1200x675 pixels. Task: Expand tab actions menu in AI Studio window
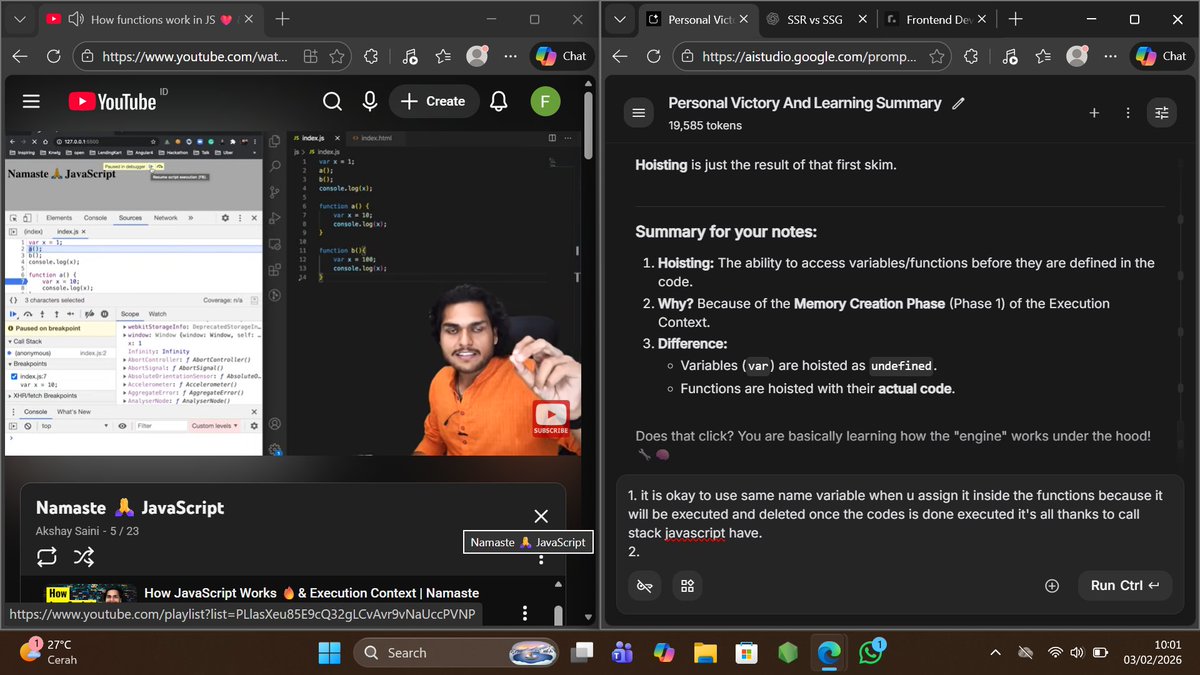(x=620, y=19)
